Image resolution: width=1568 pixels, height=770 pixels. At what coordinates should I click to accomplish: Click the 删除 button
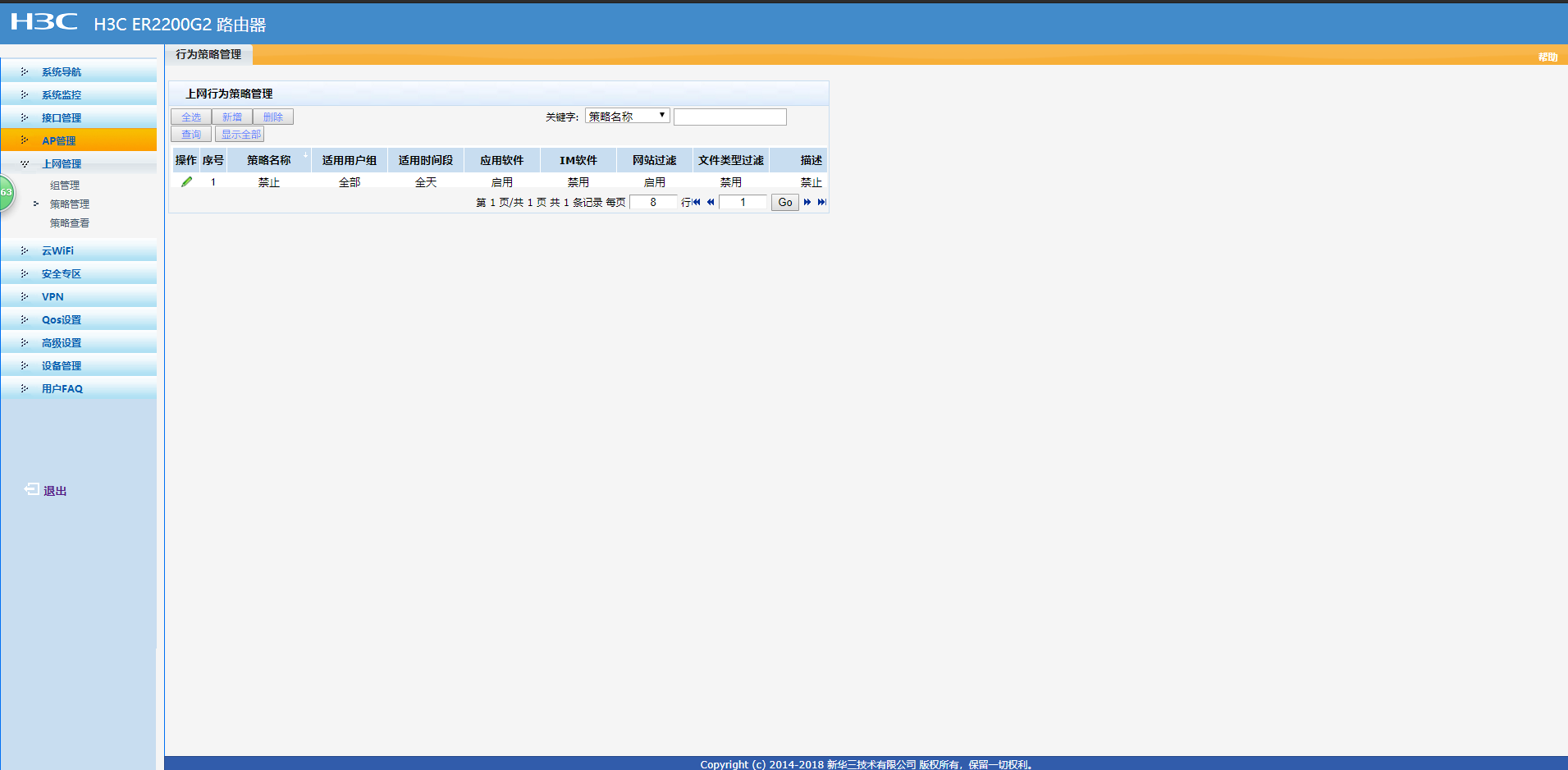(x=273, y=117)
